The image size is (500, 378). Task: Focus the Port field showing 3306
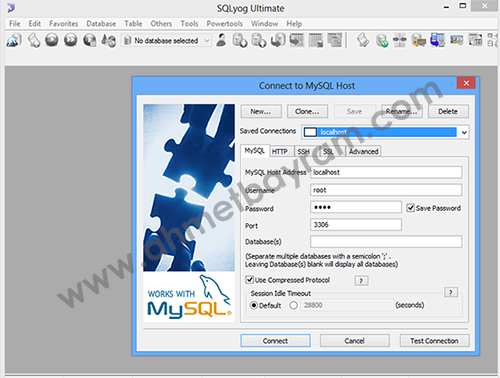pyautogui.click(x=356, y=225)
